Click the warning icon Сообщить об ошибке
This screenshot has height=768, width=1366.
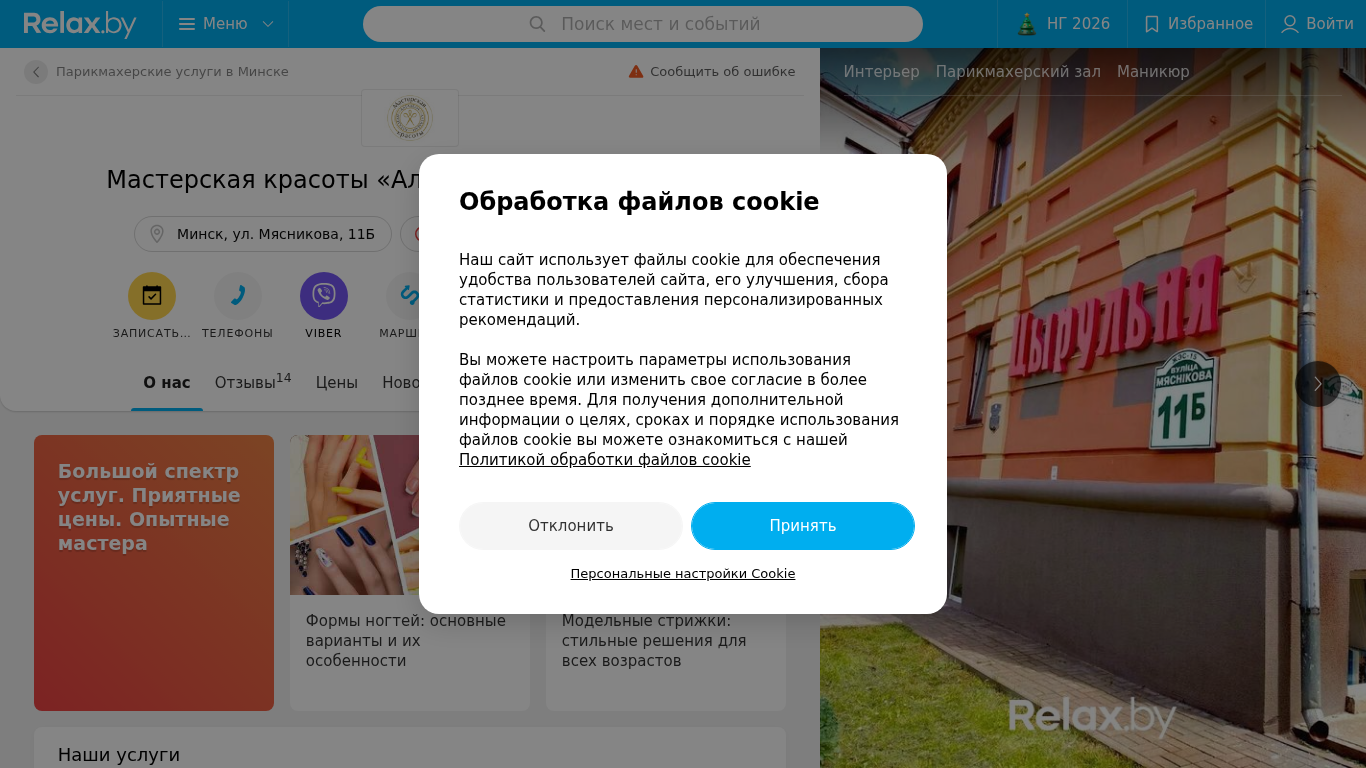636,72
